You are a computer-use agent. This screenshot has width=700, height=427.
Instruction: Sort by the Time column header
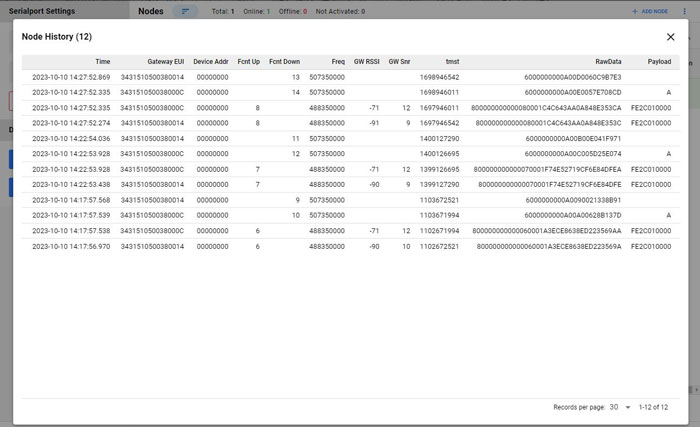click(103, 62)
